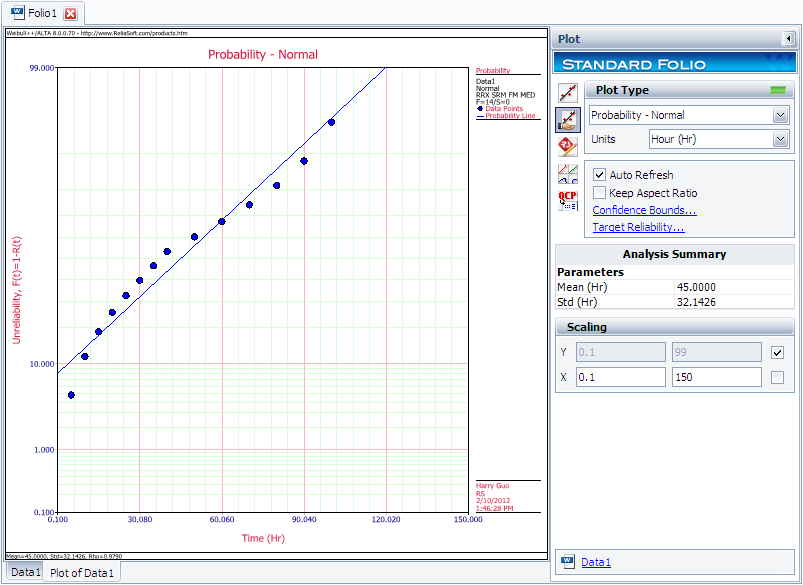Viewport: 803px width, 585px height.
Task: Open the Confidence Bounds... link
Action: (x=644, y=210)
